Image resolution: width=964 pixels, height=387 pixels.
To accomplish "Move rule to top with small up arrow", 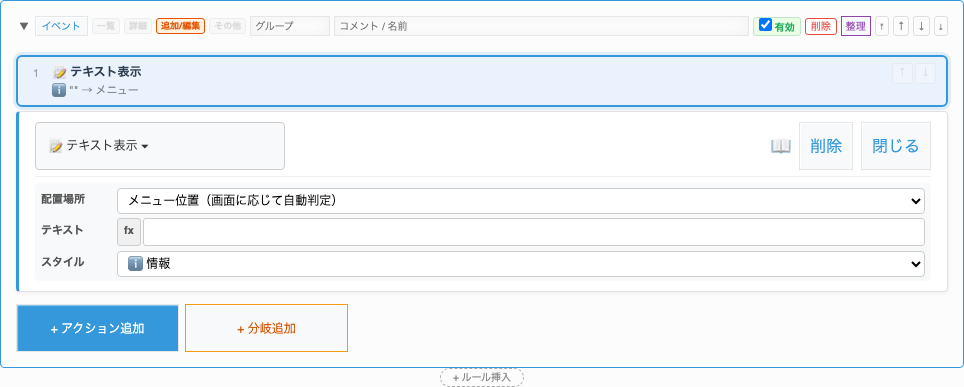I will (x=882, y=26).
